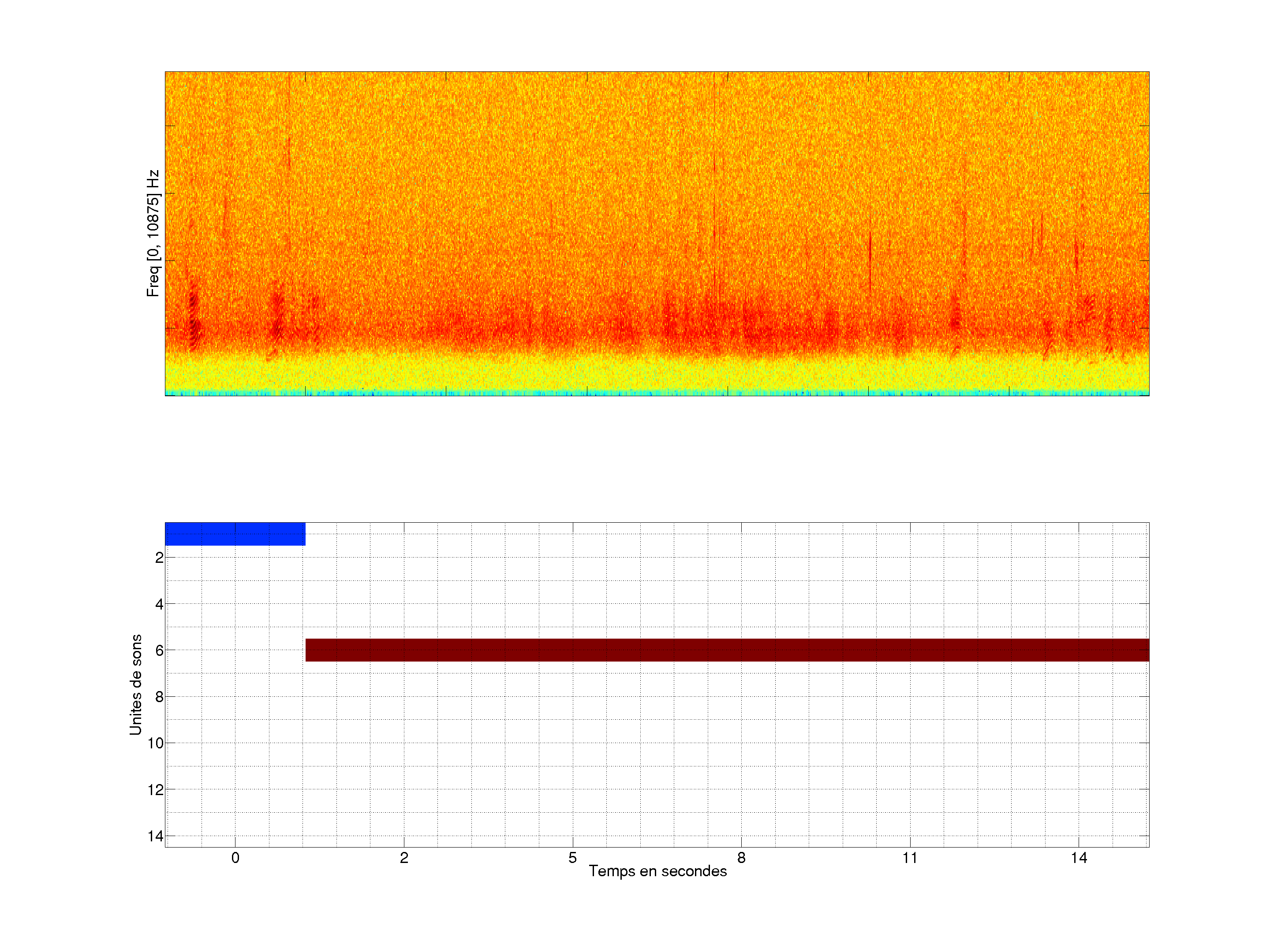
Task: Click the y-axis tick label '6'
Action: click(159, 651)
